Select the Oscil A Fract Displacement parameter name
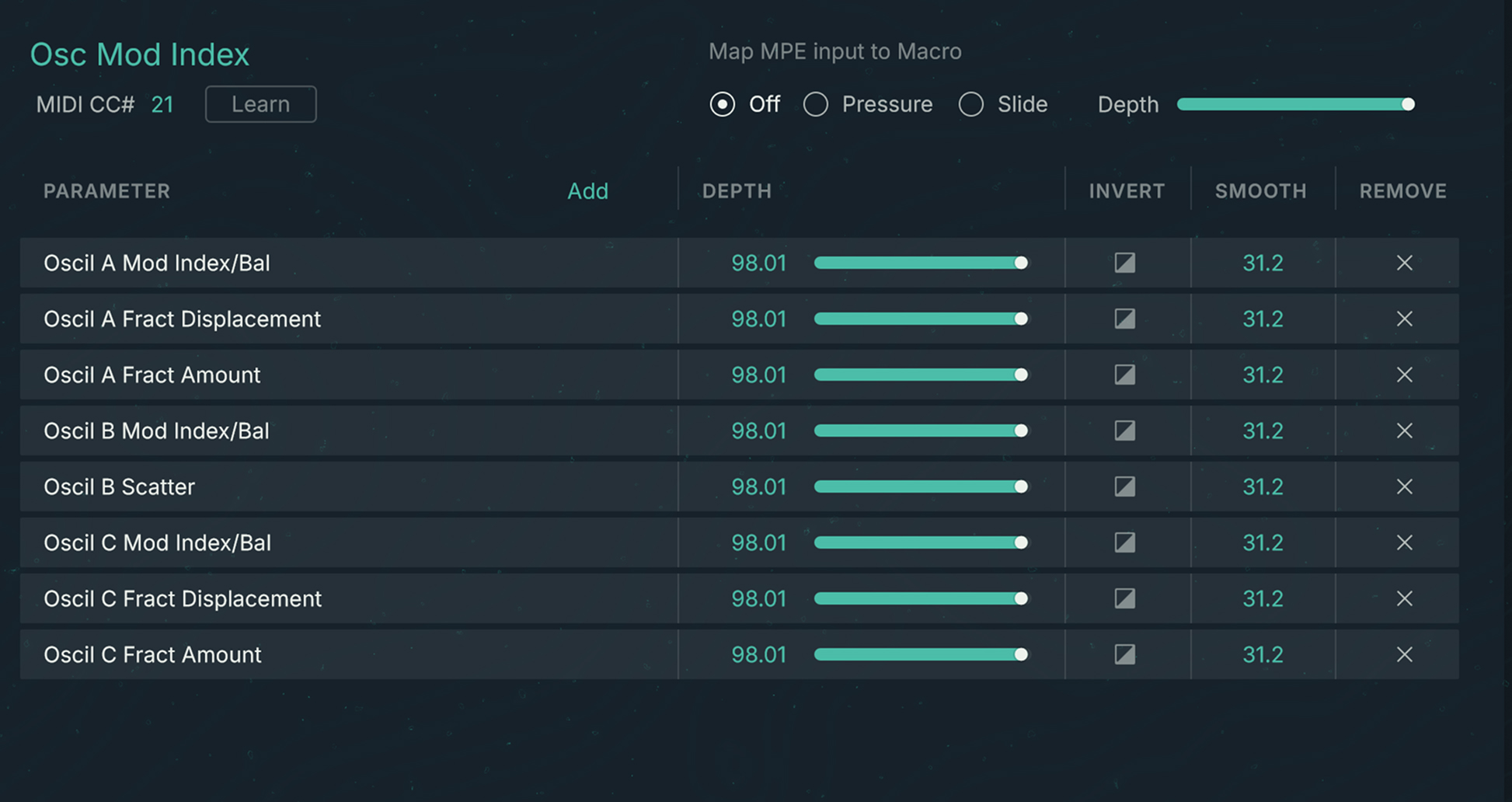 coord(182,319)
